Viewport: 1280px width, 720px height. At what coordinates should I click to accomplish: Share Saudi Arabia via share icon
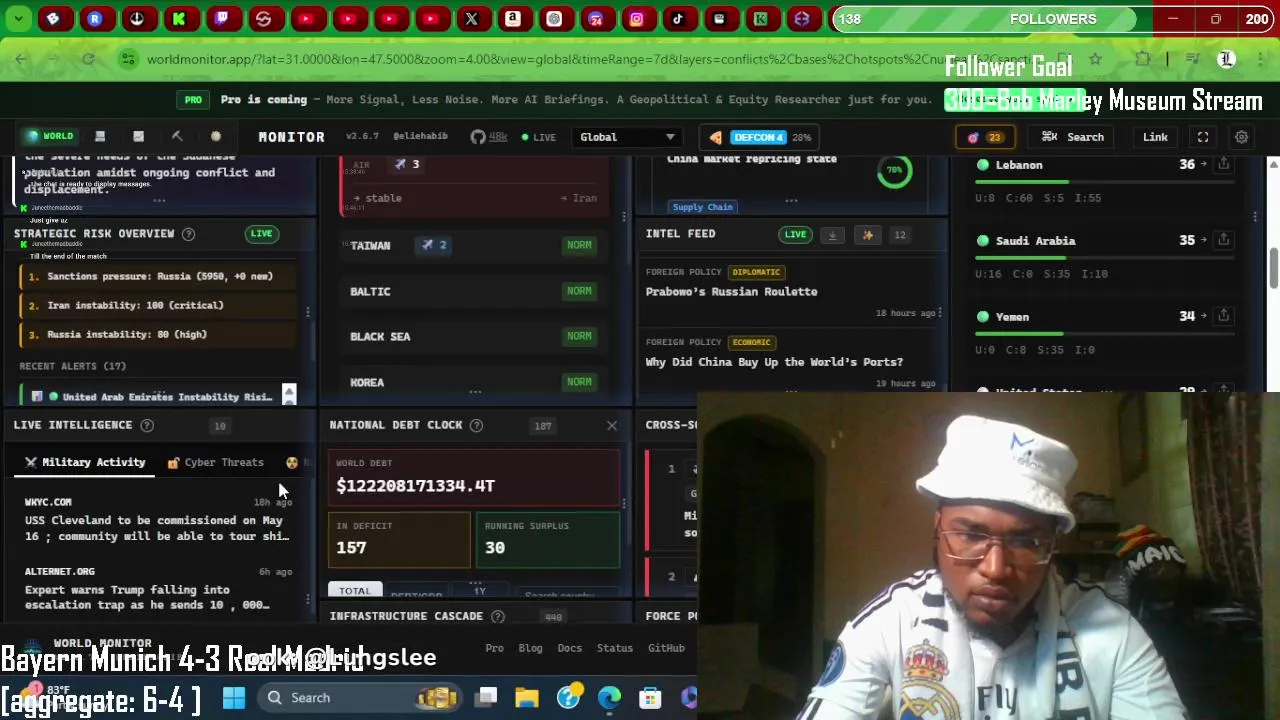[1223, 240]
